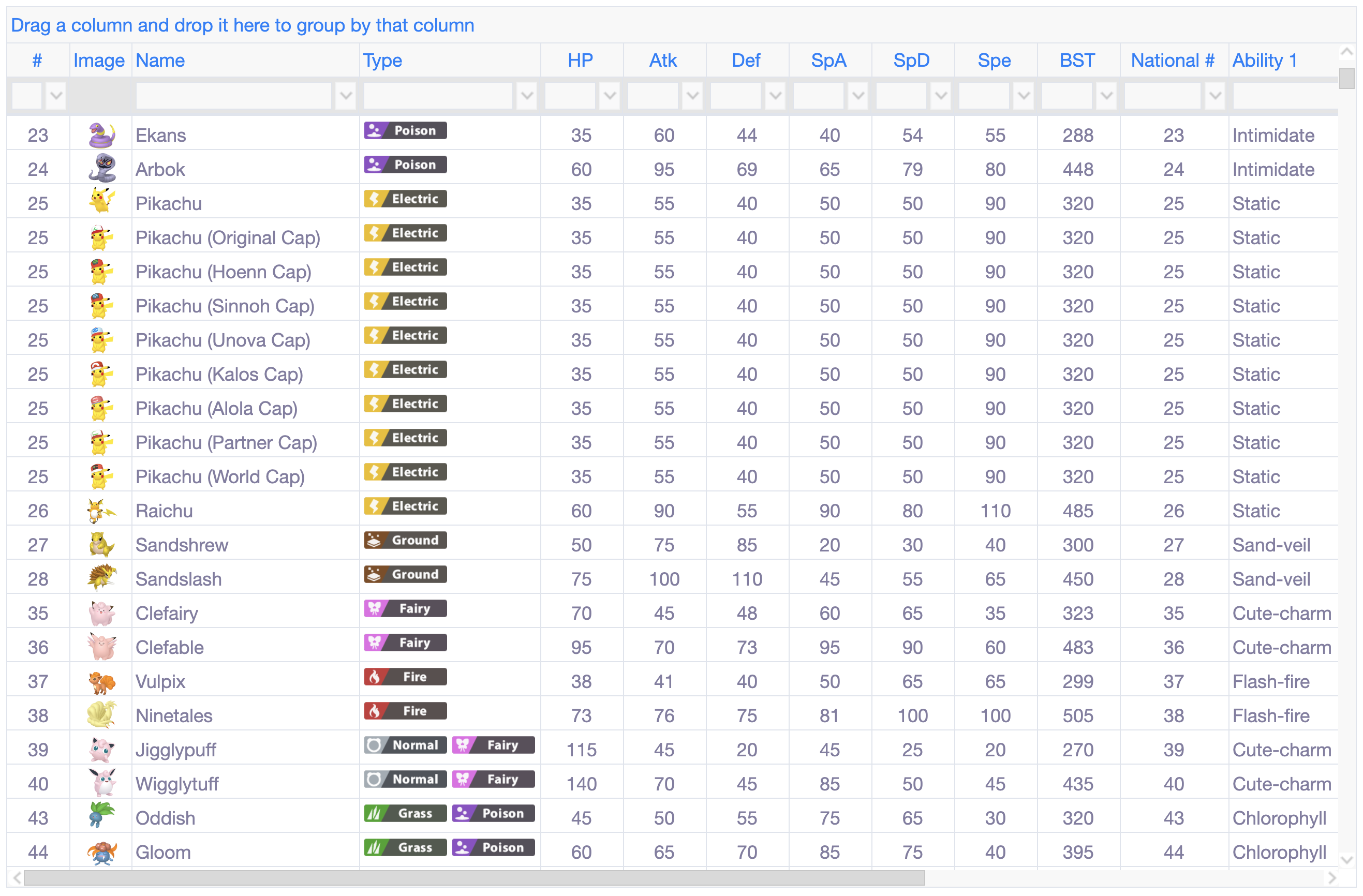Click Clefairy's Fairy type badge
Screen dimensions: 1363x896
(x=406, y=608)
